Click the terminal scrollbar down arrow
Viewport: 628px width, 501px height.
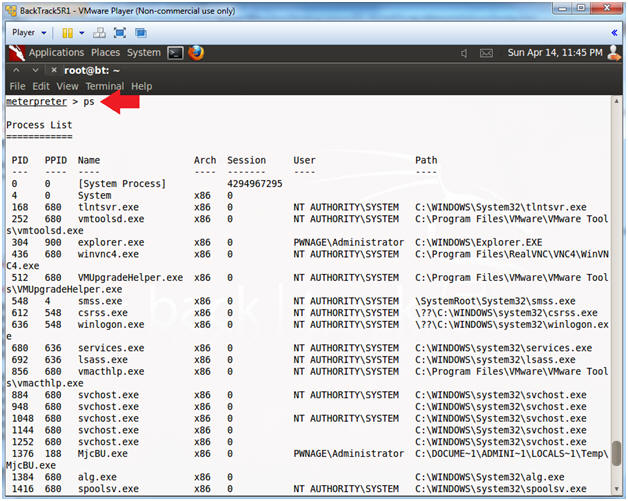click(x=616, y=489)
